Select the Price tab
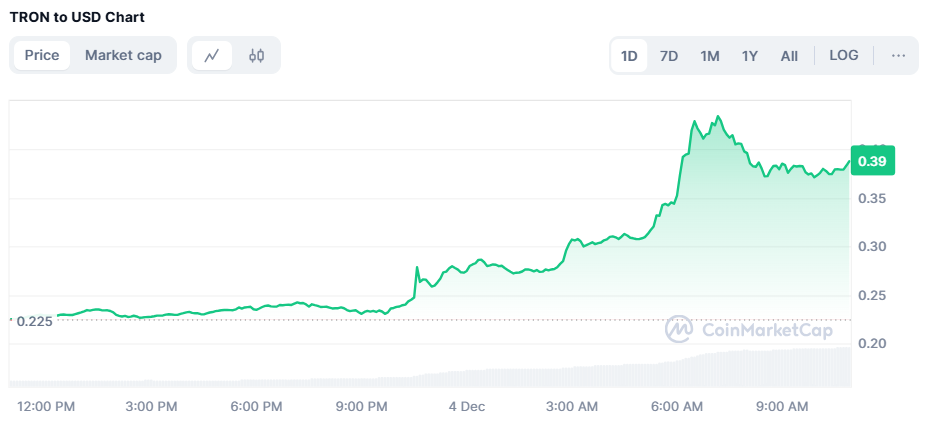929x424 pixels. [x=42, y=56]
